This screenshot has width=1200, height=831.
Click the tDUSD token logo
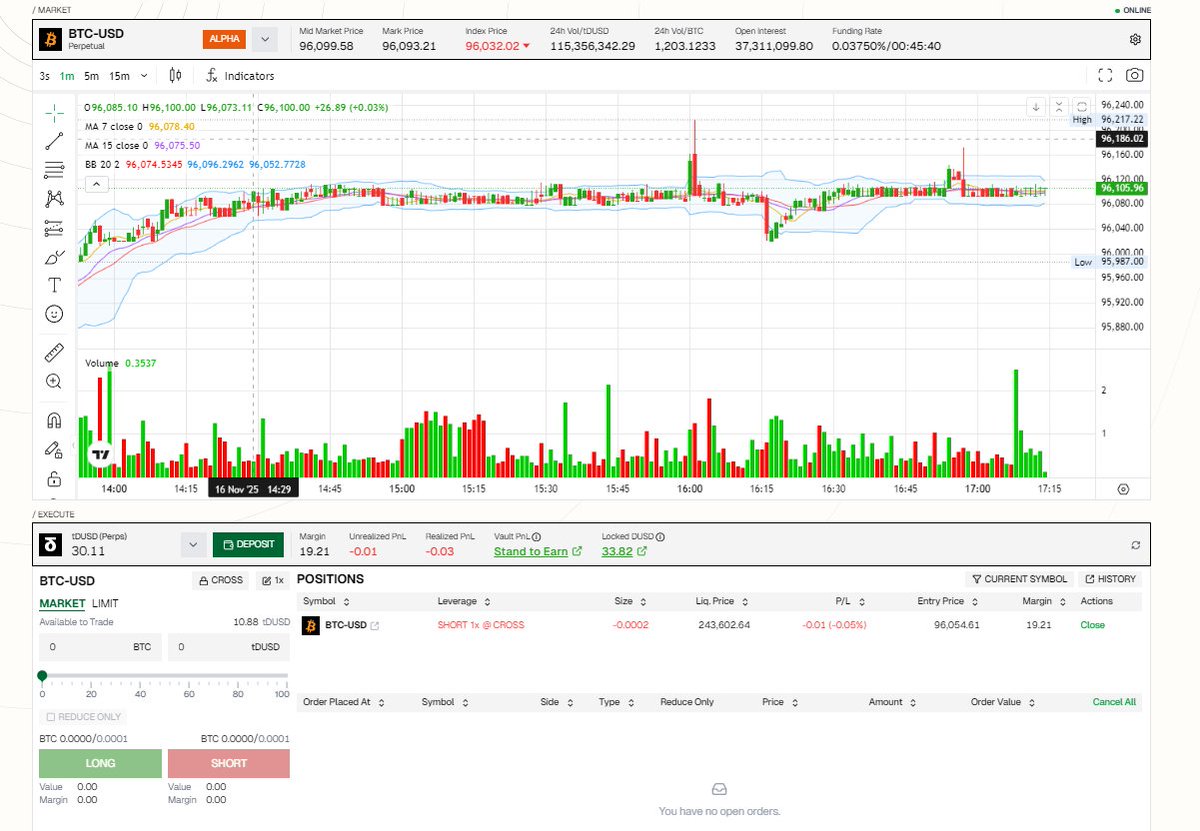coord(49,545)
